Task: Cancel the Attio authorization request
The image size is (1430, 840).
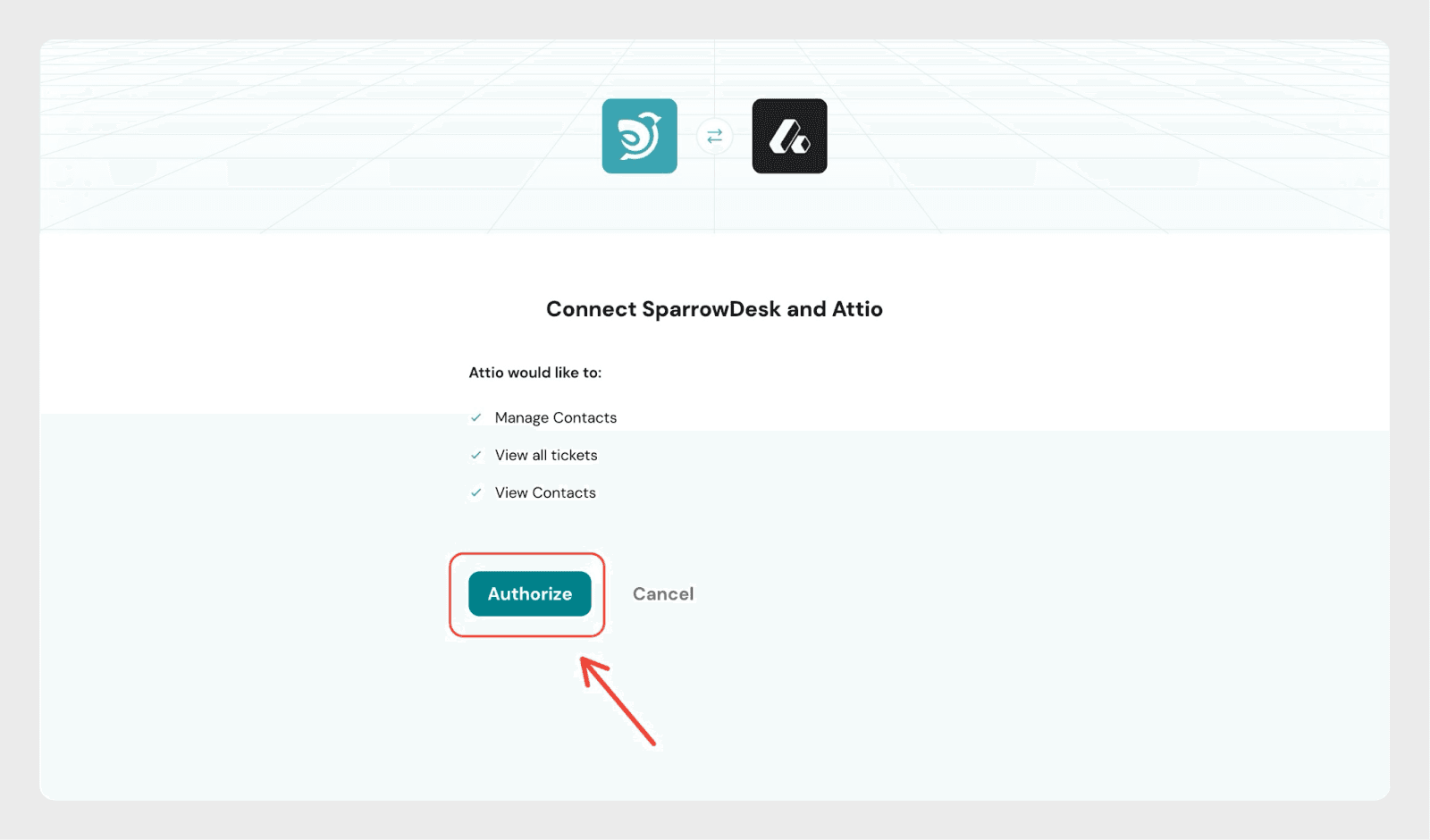Action: [663, 593]
